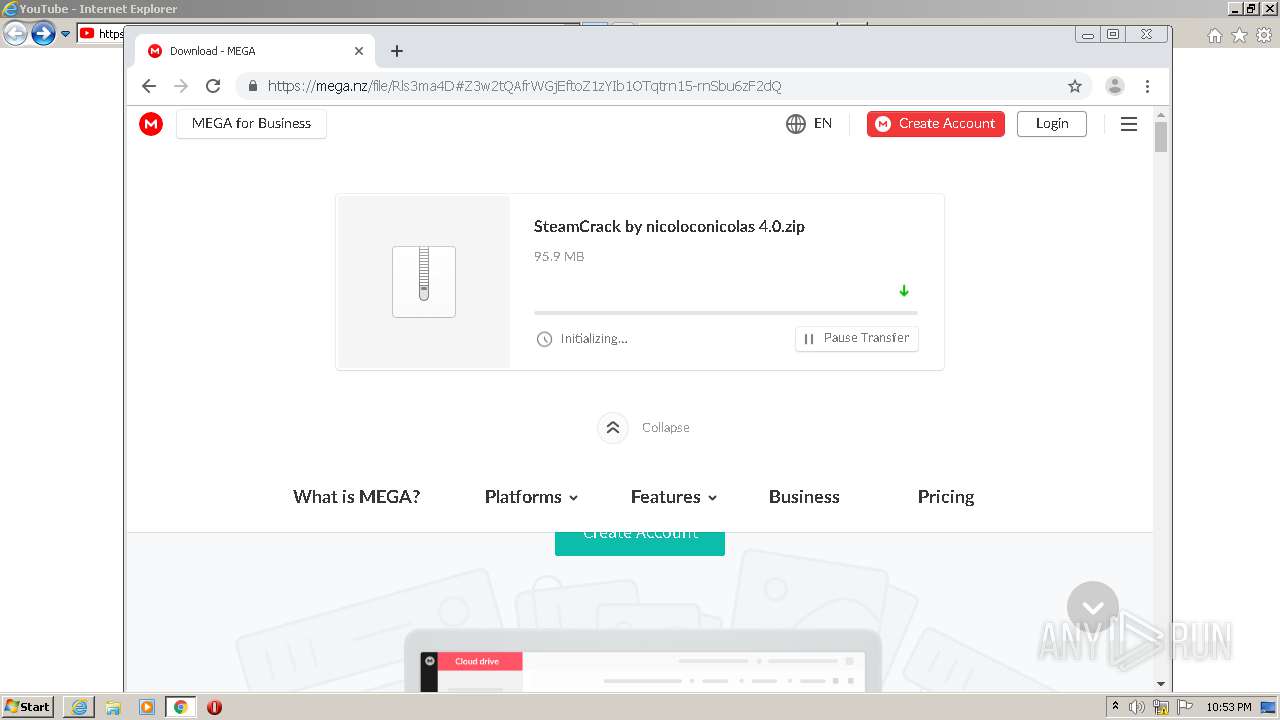The image size is (1280, 720).
Task: Click the MEGA red logo
Action: (x=151, y=124)
